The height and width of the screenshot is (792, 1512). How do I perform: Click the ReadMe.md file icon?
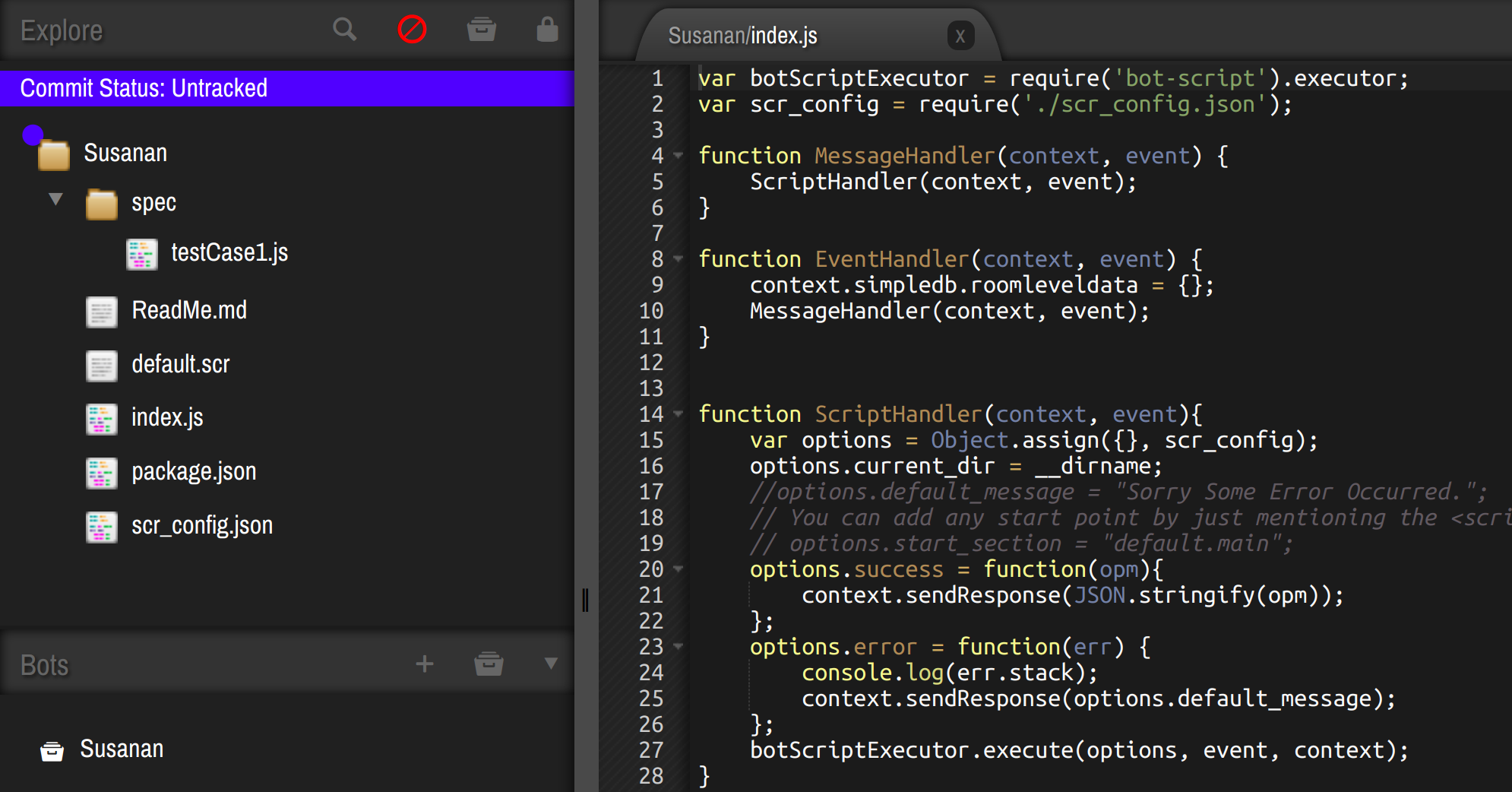[102, 312]
